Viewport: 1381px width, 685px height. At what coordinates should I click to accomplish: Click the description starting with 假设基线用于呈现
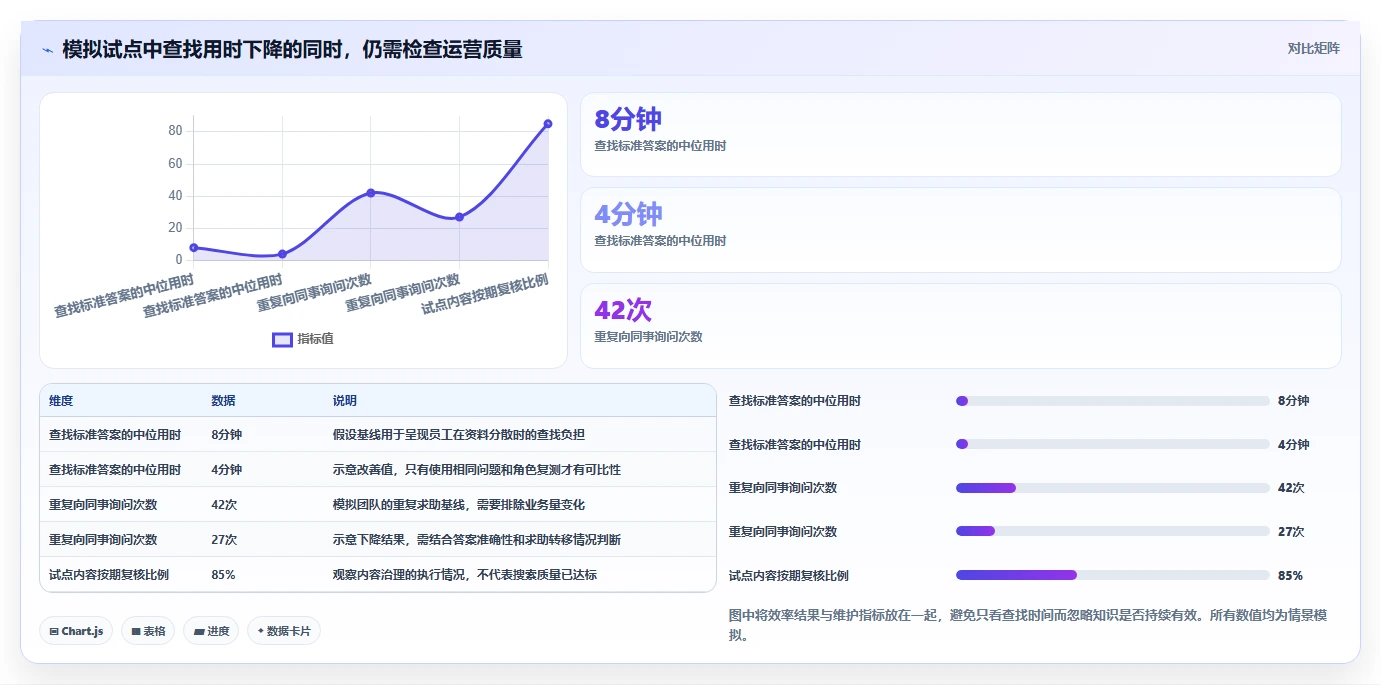coord(459,435)
